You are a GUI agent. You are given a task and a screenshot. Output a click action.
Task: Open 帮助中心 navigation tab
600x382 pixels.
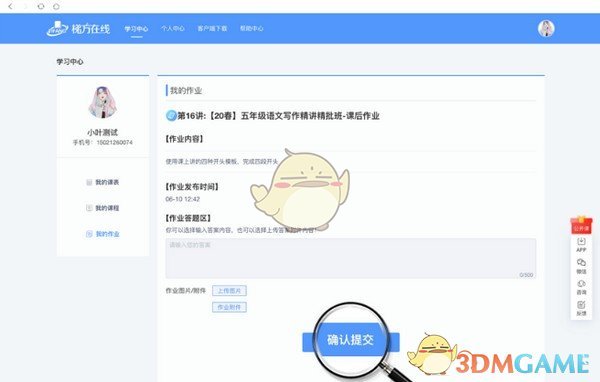[x=251, y=28]
